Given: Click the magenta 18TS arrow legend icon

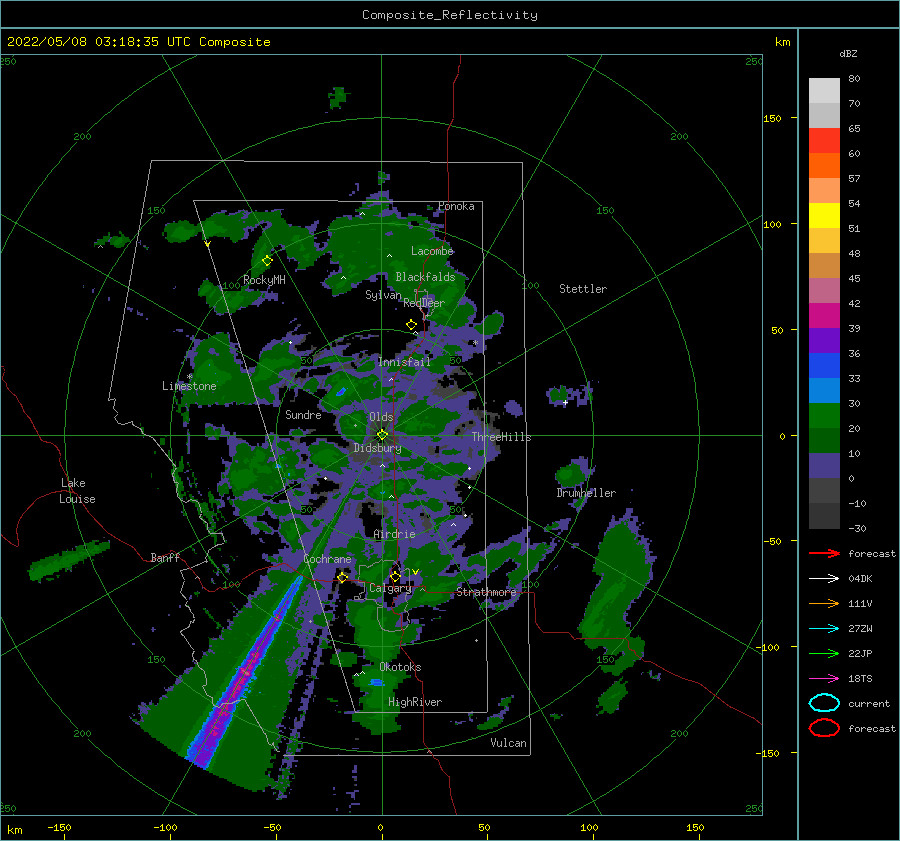Looking at the screenshot, I should coord(824,679).
